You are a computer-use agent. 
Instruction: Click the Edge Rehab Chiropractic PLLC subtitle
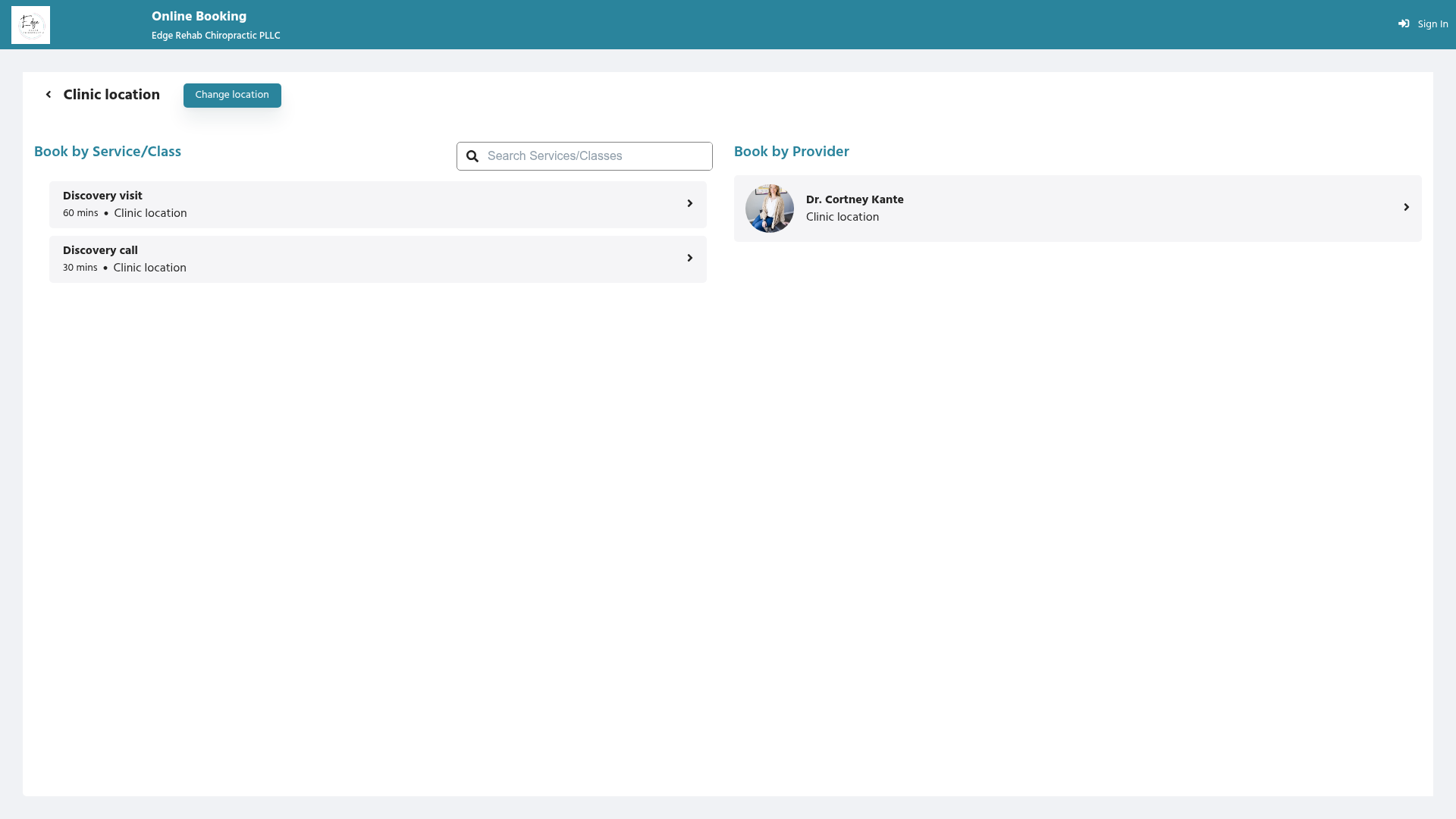[215, 36]
